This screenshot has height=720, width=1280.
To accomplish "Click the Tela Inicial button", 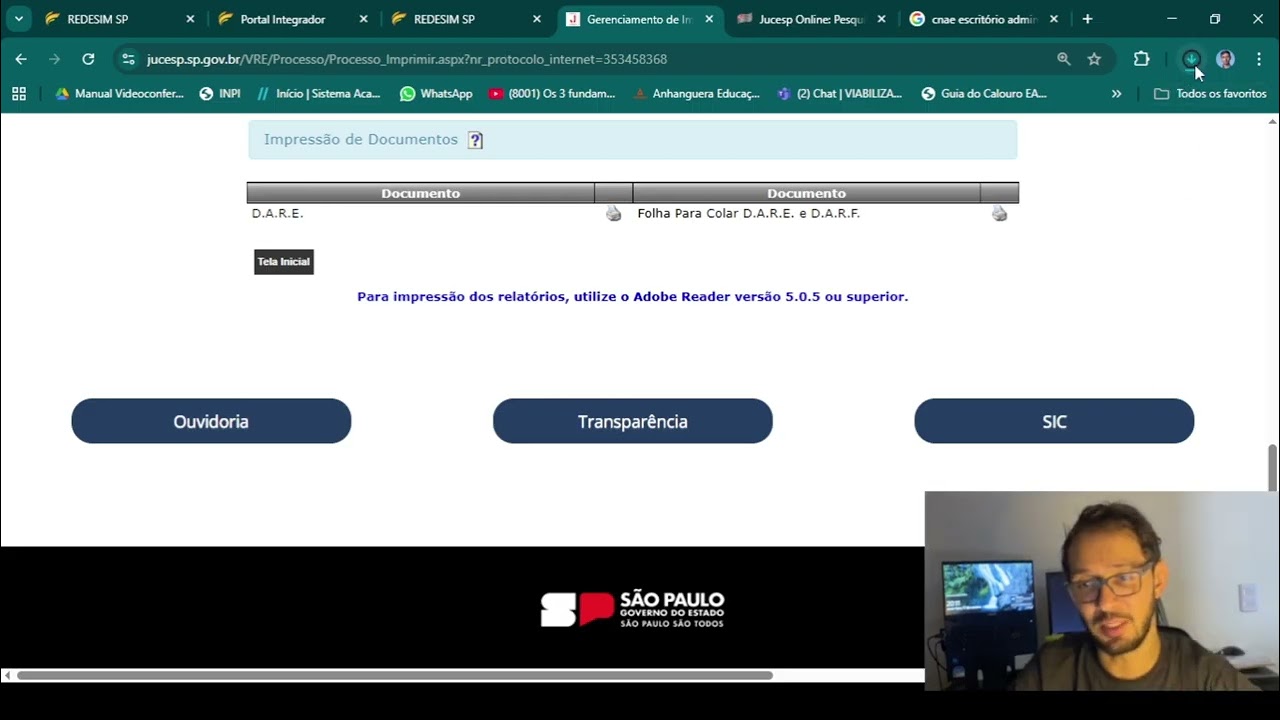I will (x=284, y=262).
